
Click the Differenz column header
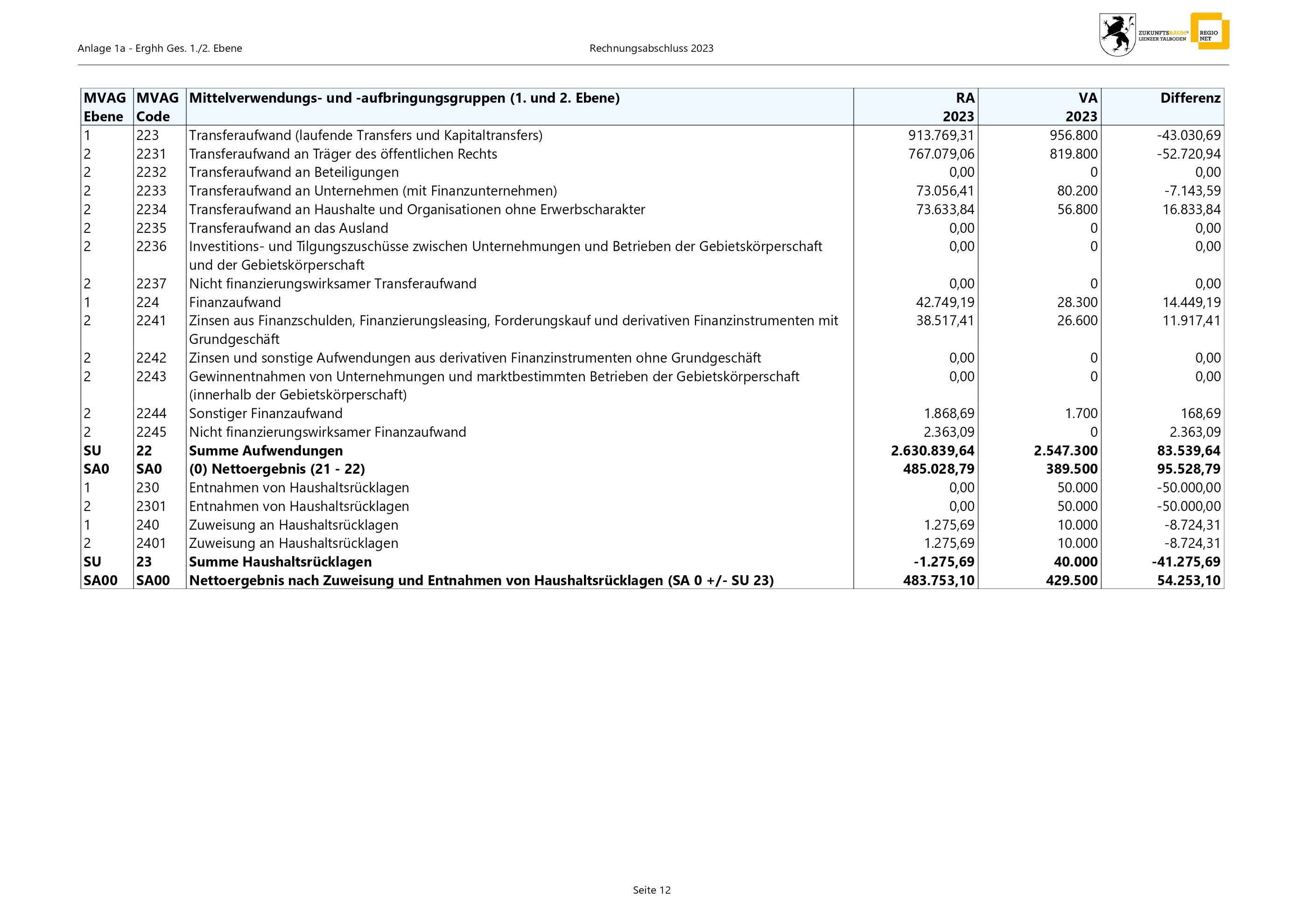(1190, 98)
